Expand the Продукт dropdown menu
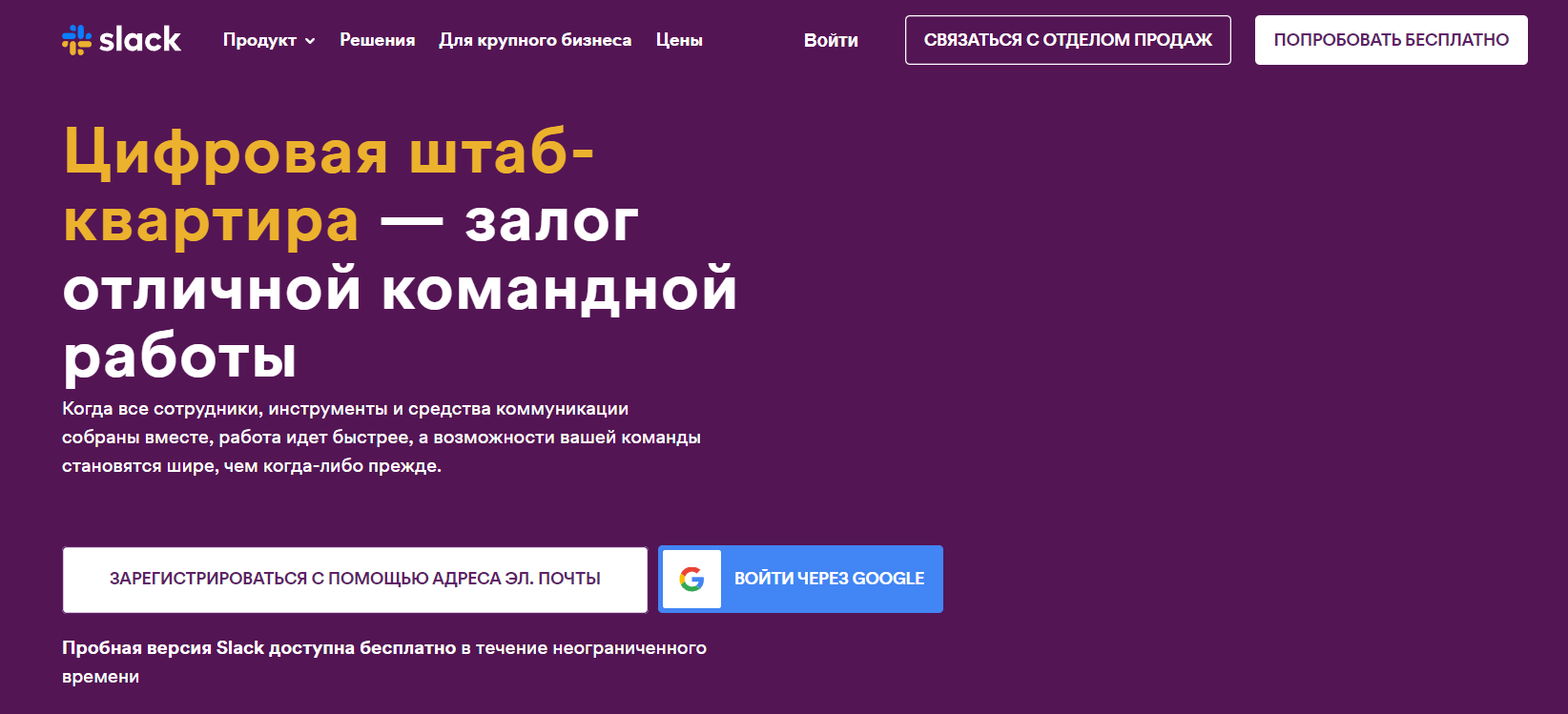Screen dimensions: 1568x714 (269, 40)
